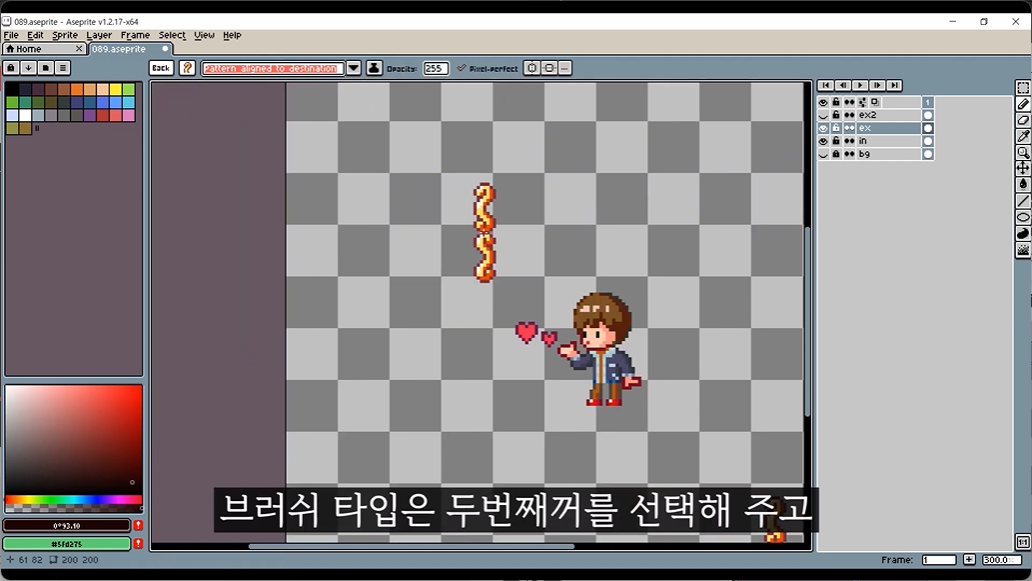Open the View menu
This screenshot has width=1032, height=581.
coord(204,35)
